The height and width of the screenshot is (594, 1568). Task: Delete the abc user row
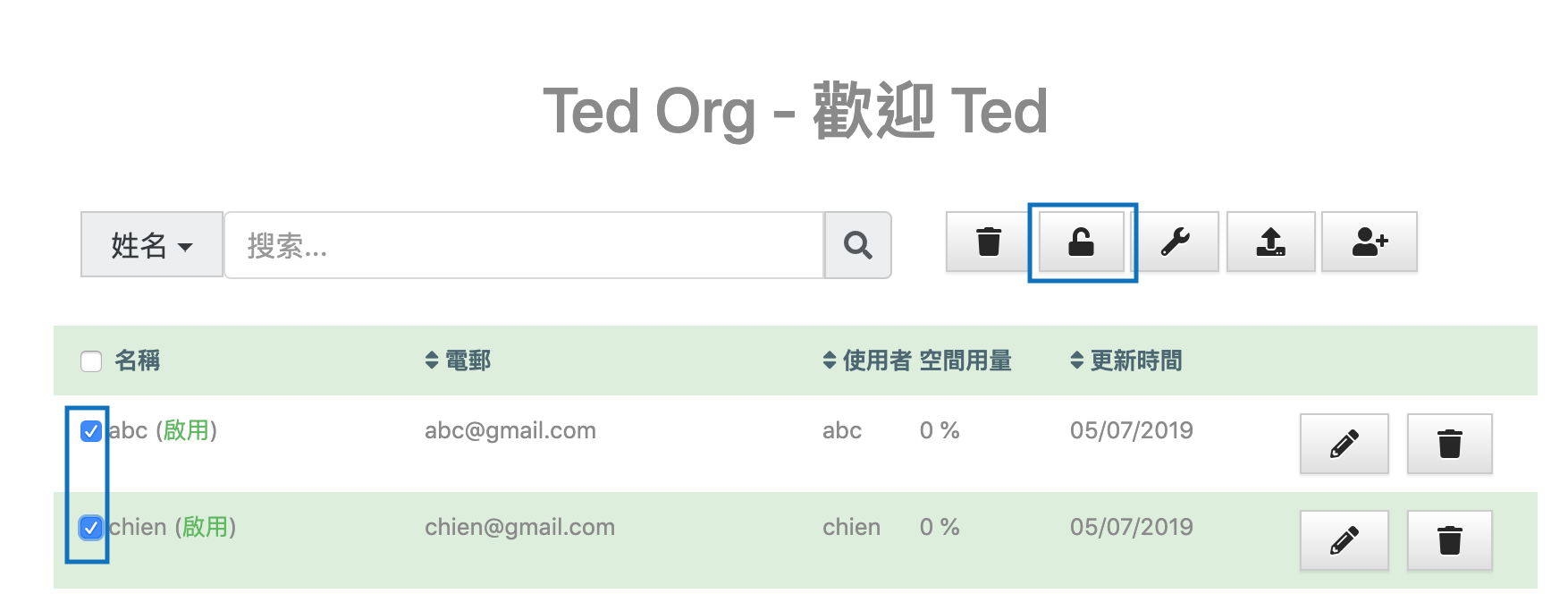click(x=1449, y=444)
